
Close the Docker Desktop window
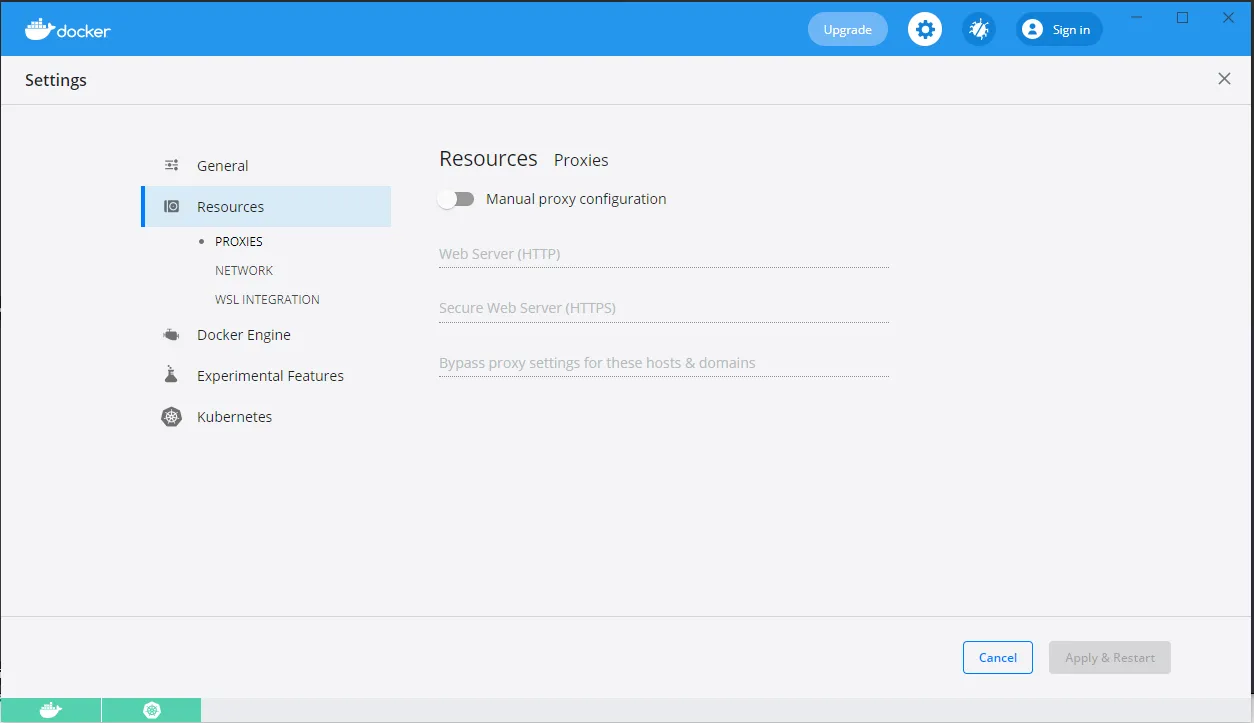tap(1229, 17)
